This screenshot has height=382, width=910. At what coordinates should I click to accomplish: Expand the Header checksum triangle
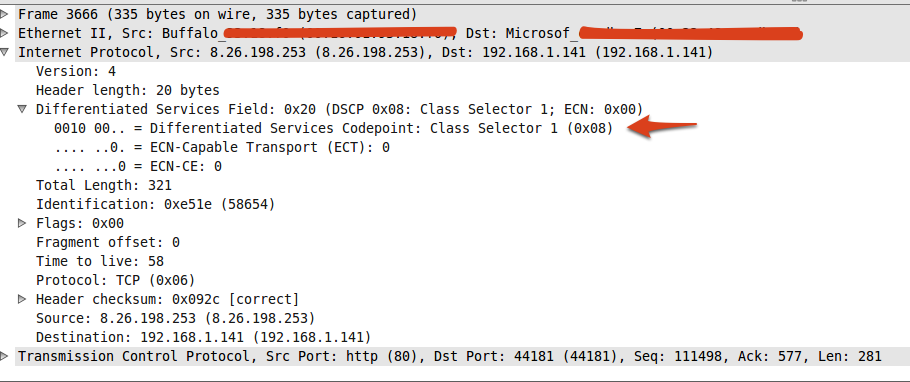22,299
